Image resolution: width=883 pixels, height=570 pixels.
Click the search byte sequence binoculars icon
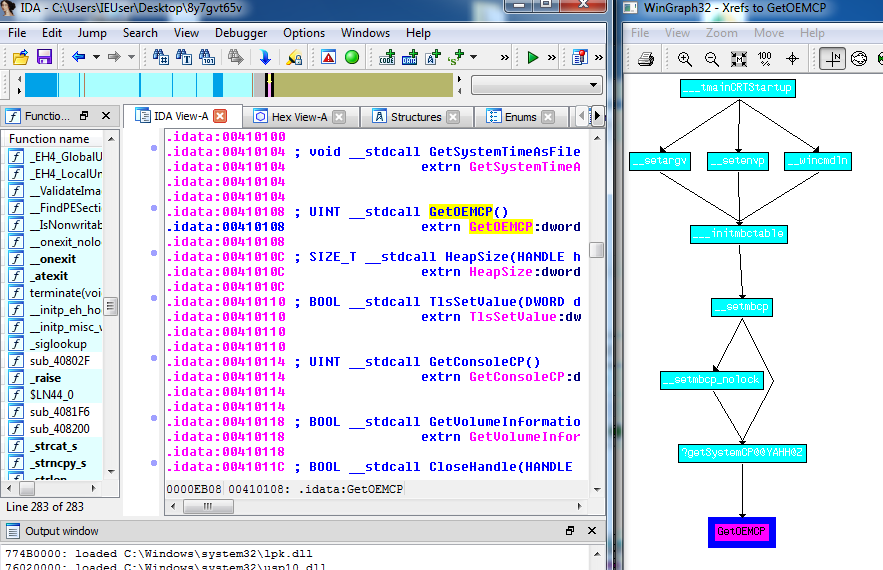point(207,57)
